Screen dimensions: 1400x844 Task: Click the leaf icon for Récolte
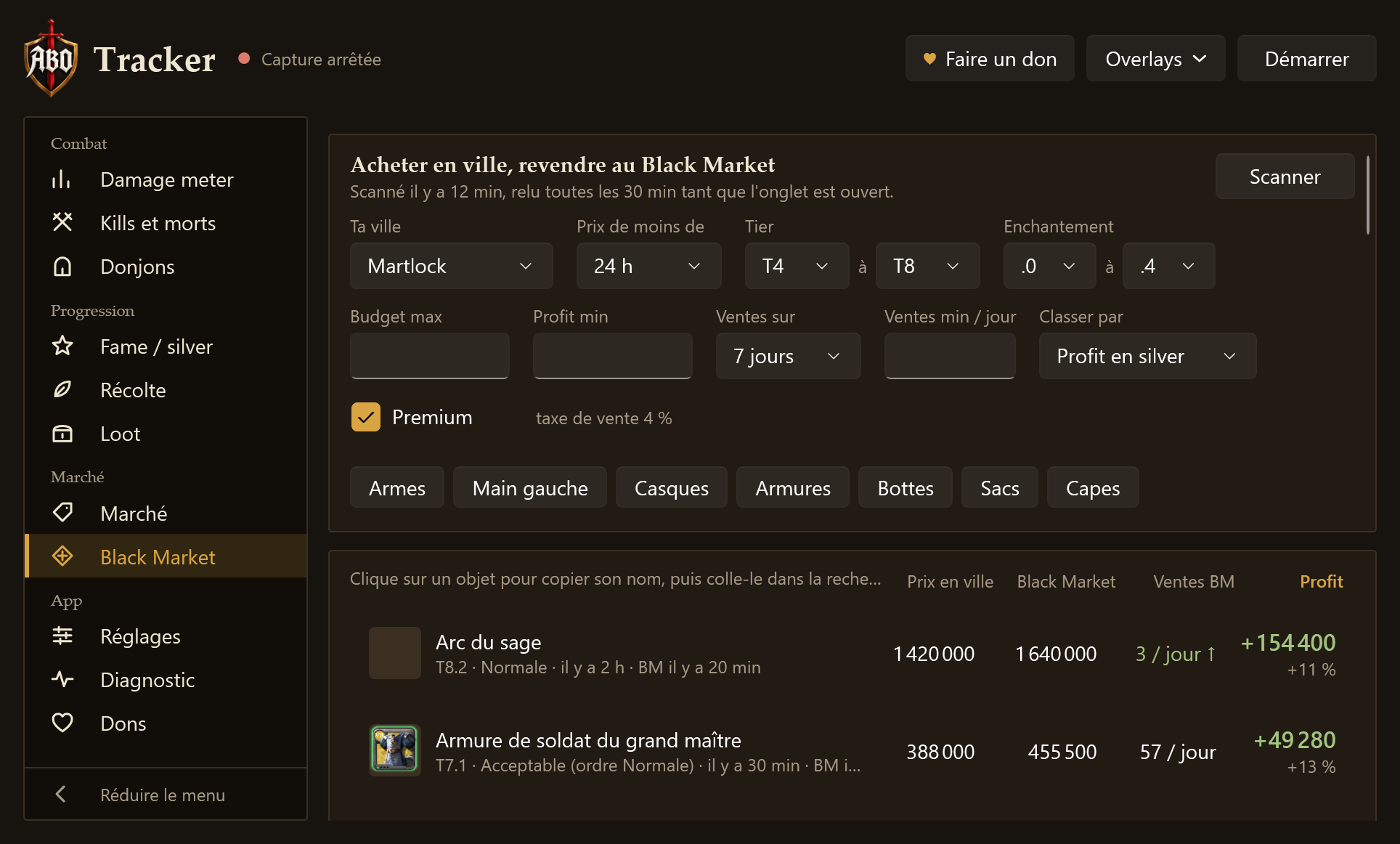pos(62,390)
